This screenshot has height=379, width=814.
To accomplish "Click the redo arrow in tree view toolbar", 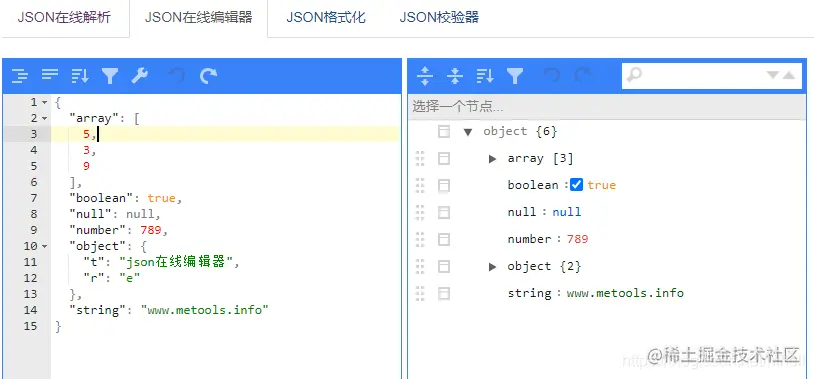I will 582,76.
